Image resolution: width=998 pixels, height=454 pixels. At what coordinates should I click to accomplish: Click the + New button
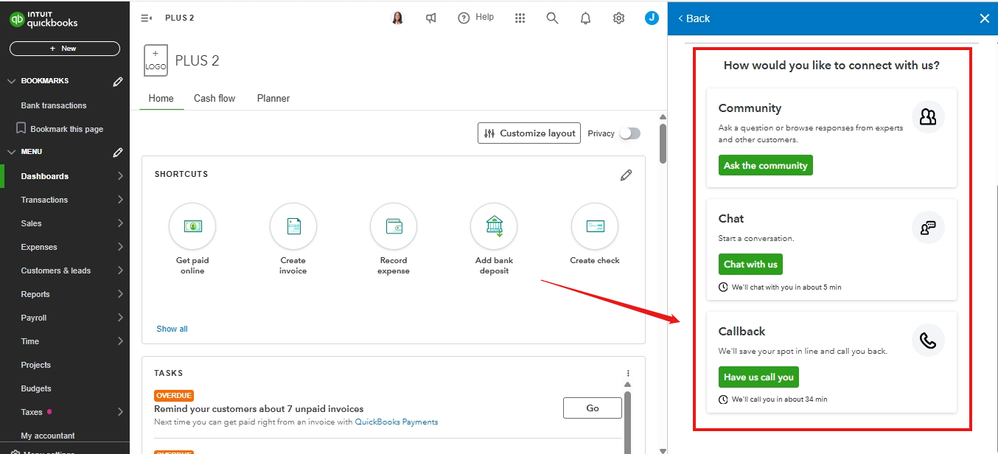click(x=64, y=48)
